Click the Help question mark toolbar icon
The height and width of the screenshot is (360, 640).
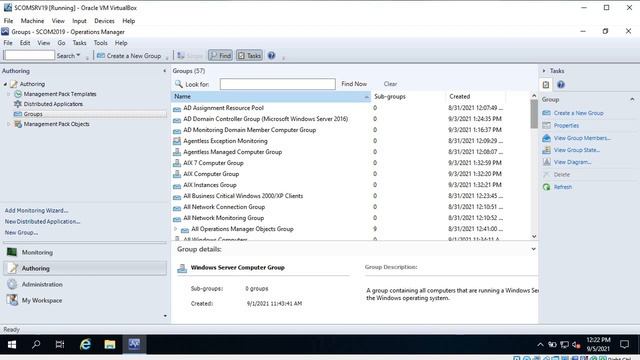pos(271,56)
